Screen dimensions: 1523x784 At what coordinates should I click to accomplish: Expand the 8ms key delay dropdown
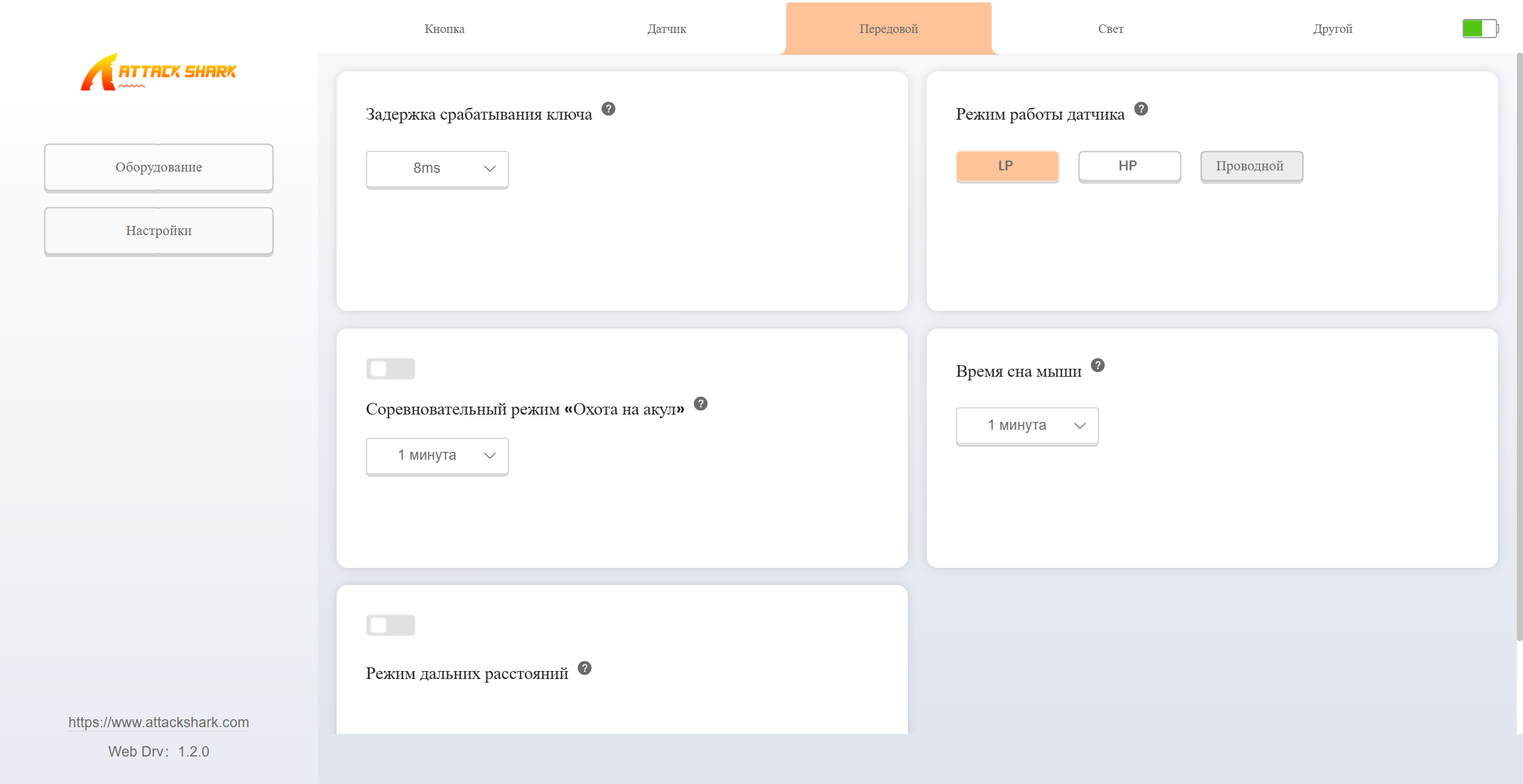point(437,169)
